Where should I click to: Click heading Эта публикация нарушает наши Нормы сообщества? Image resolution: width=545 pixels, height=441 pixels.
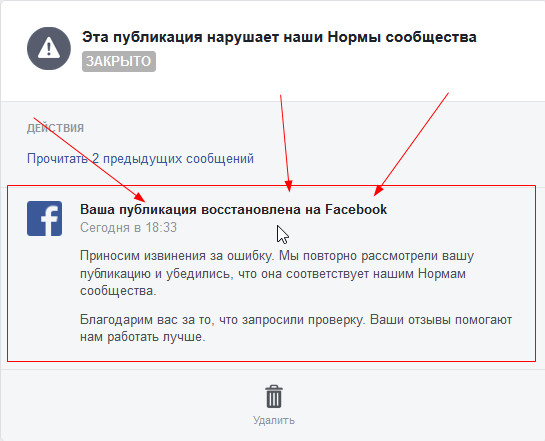[279, 37]
